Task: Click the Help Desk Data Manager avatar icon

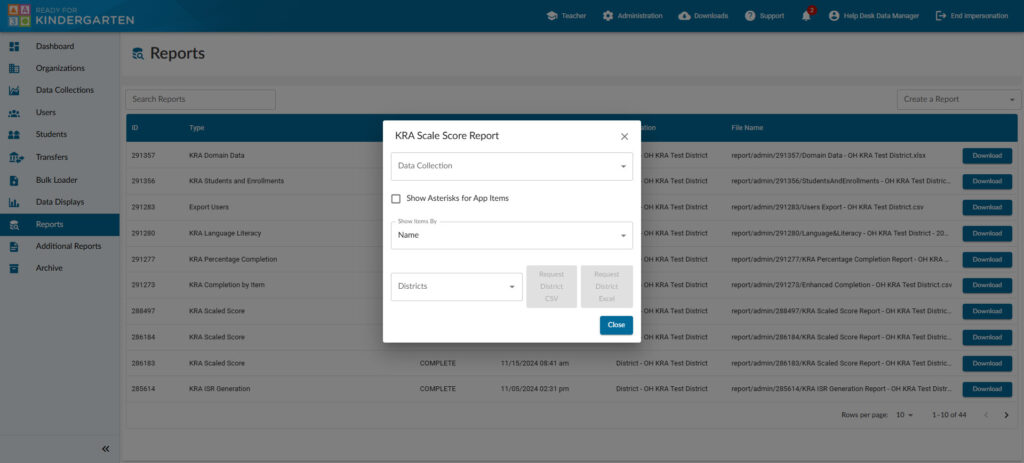Action: pos(834,16)
